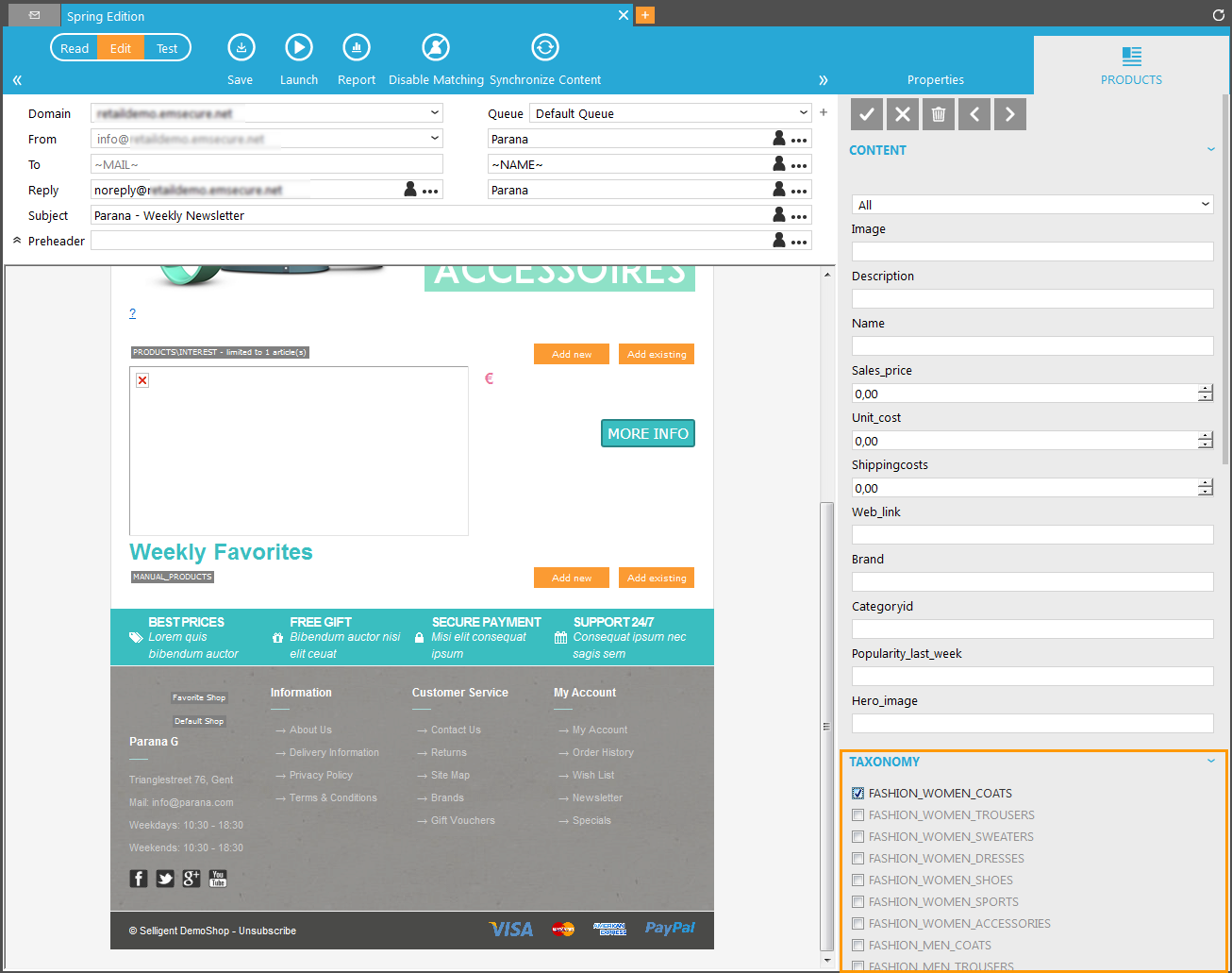This screenshot has height=973, width=1232.
Task: Click the Save icon in toolbar
Action: 241,48
